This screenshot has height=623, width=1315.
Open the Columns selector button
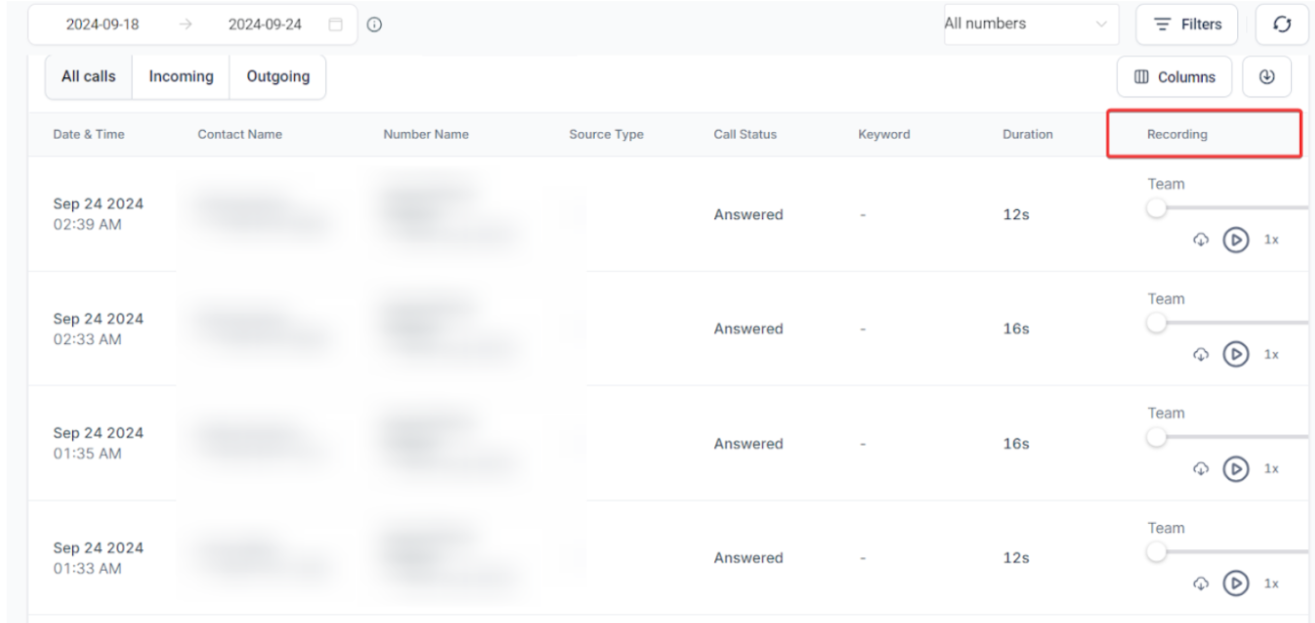(1174, 77)
